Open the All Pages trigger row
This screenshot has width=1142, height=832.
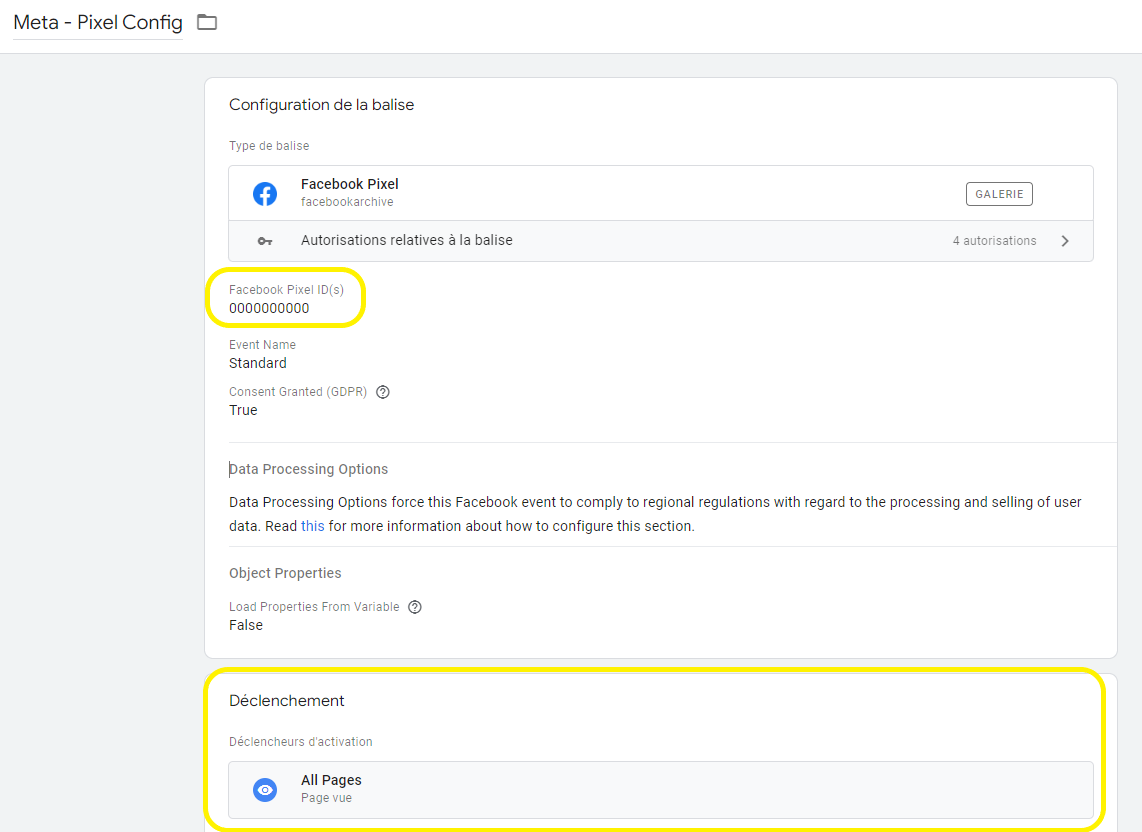660,789
